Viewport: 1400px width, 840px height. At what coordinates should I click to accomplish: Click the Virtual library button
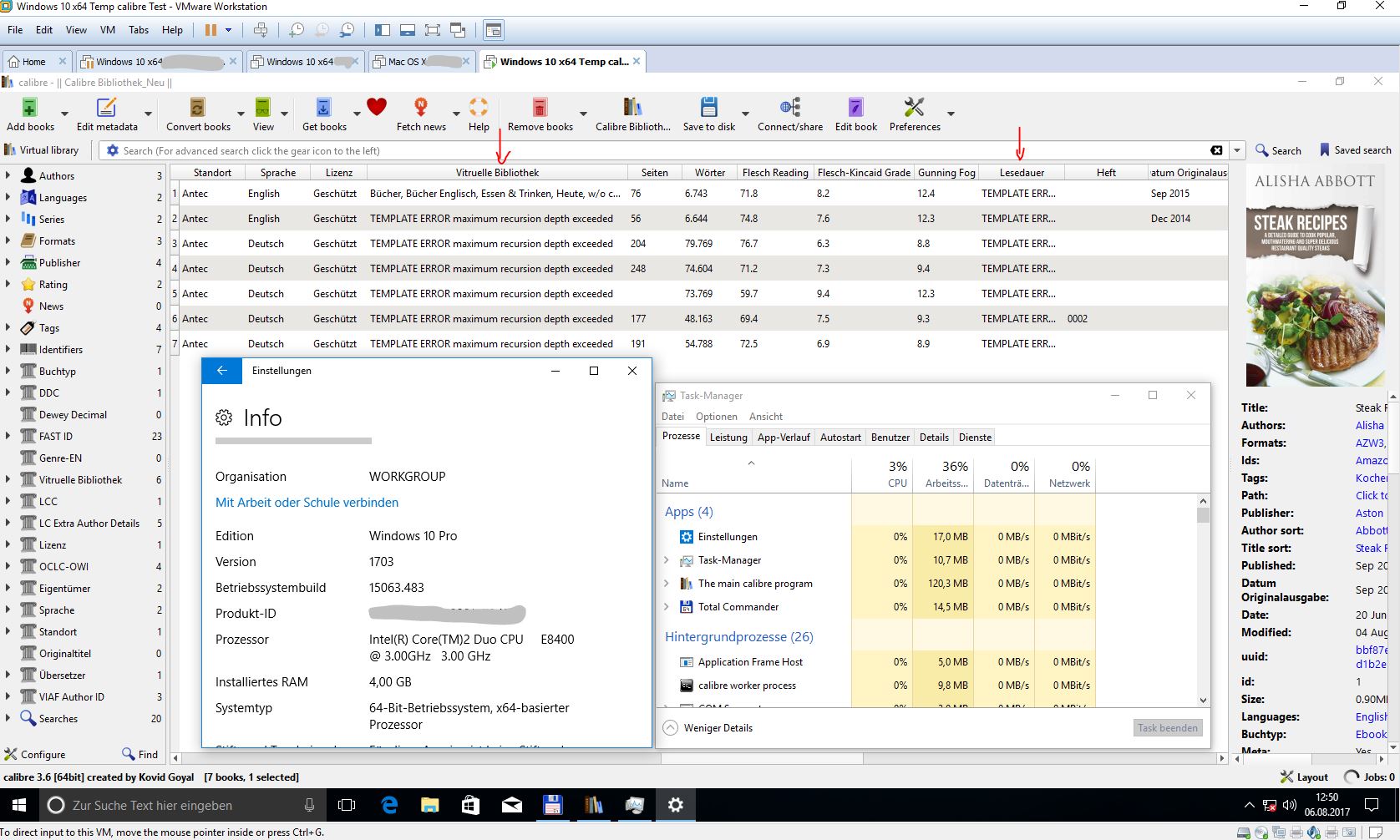pos(42,150)
